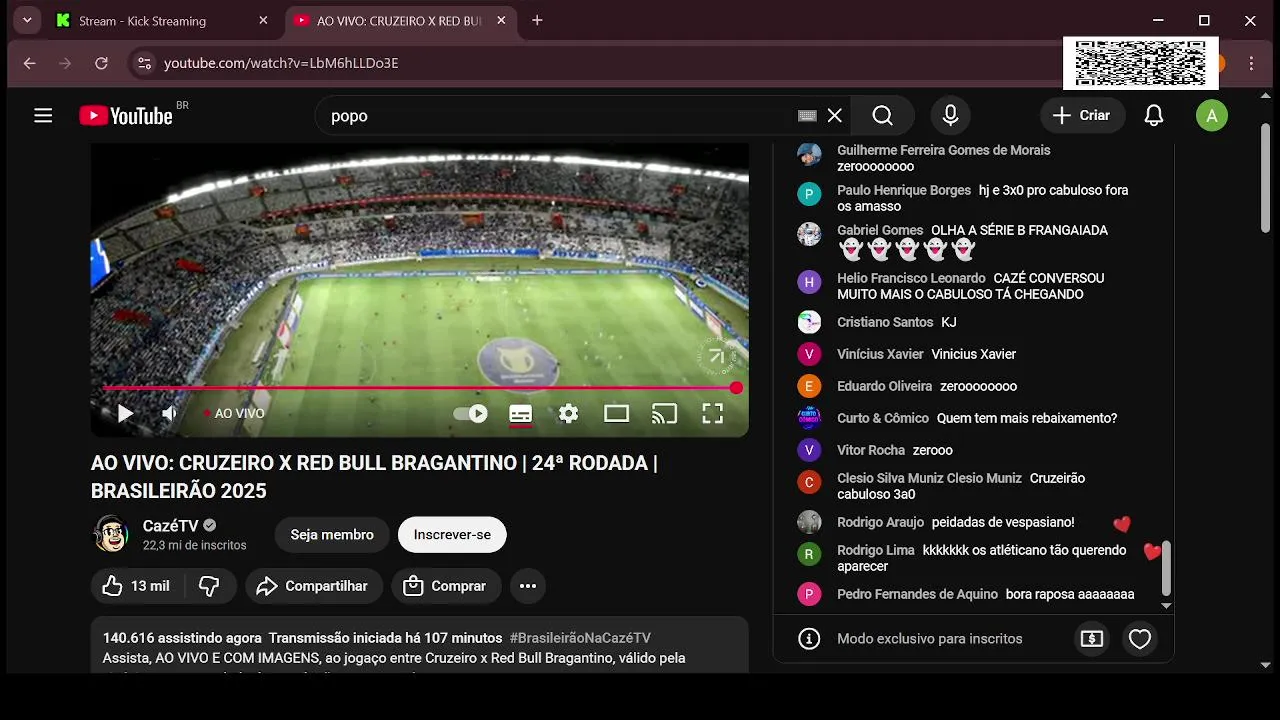The image size is (1280, 720).
Task: Select Vinícius Xavier's chat message
Action: coord(974,354)
